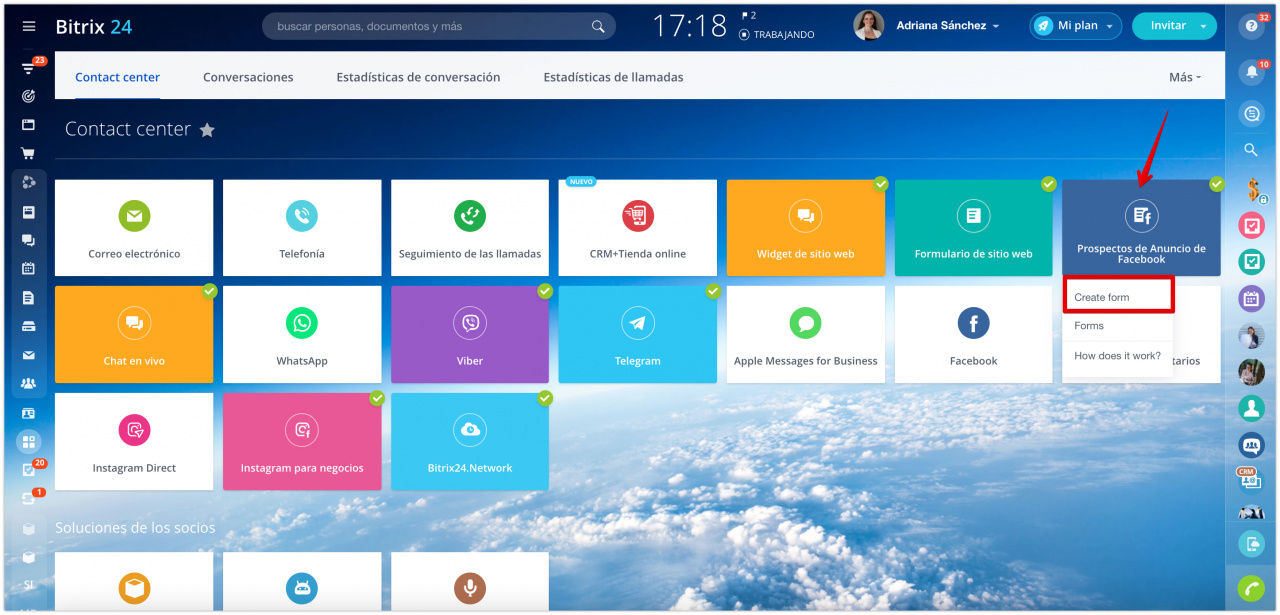
Task: Open the dollar sign icon in right sidebar
Action: click(1251, 189)
